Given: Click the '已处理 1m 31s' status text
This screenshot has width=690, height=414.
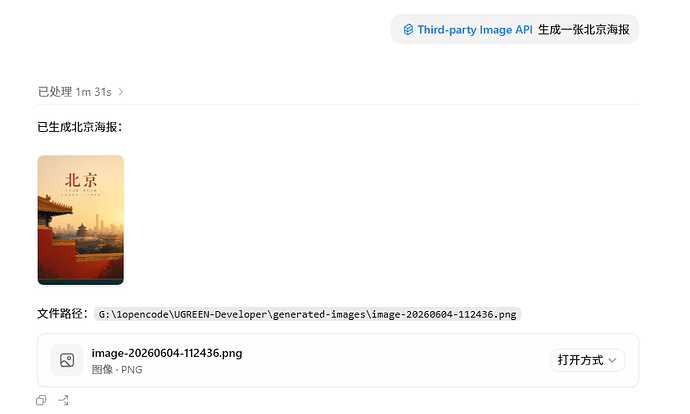Looking at the screenshot, I should click(x=74, y=92).
